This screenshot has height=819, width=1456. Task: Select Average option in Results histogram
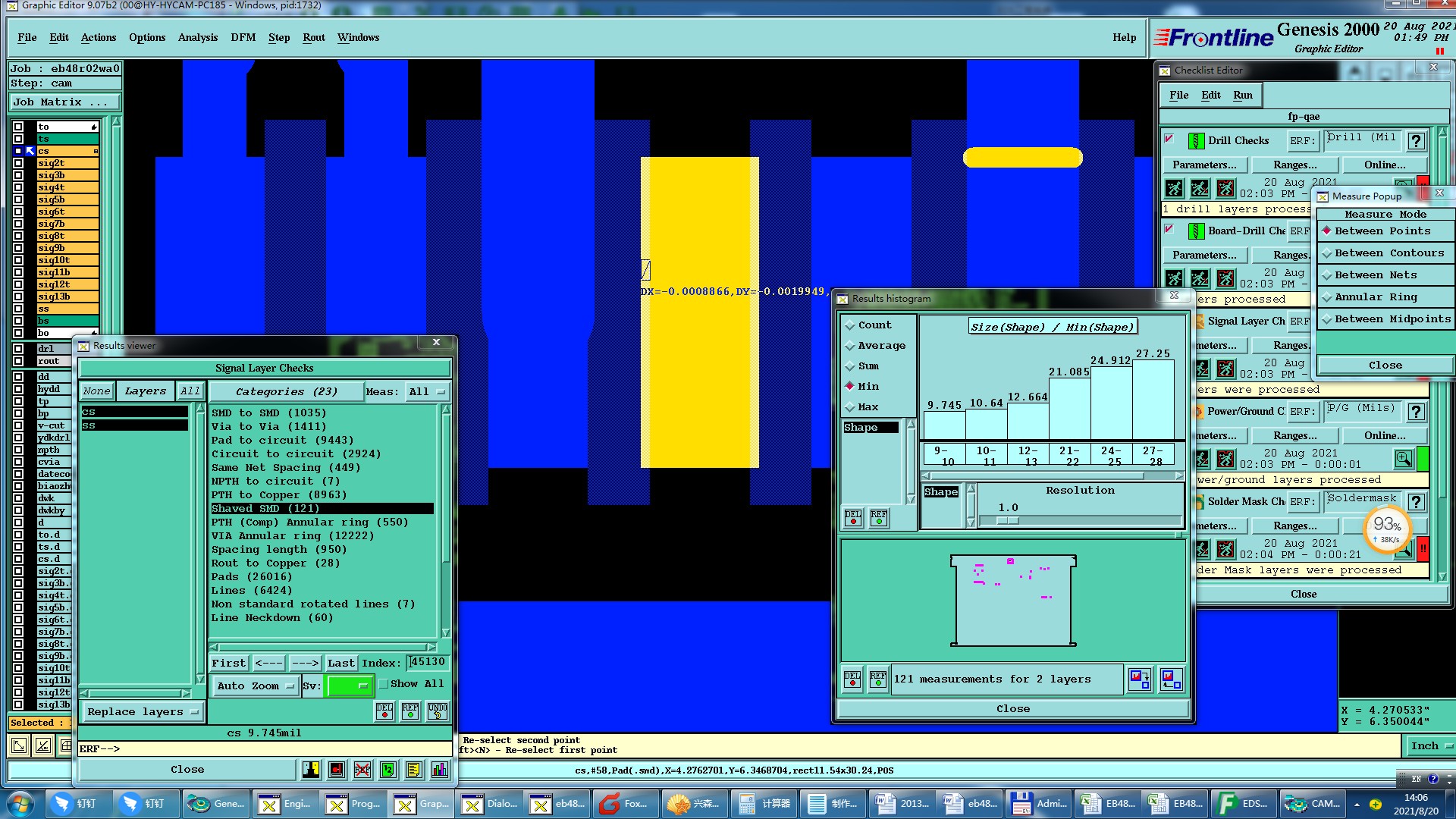pos(875,346)
